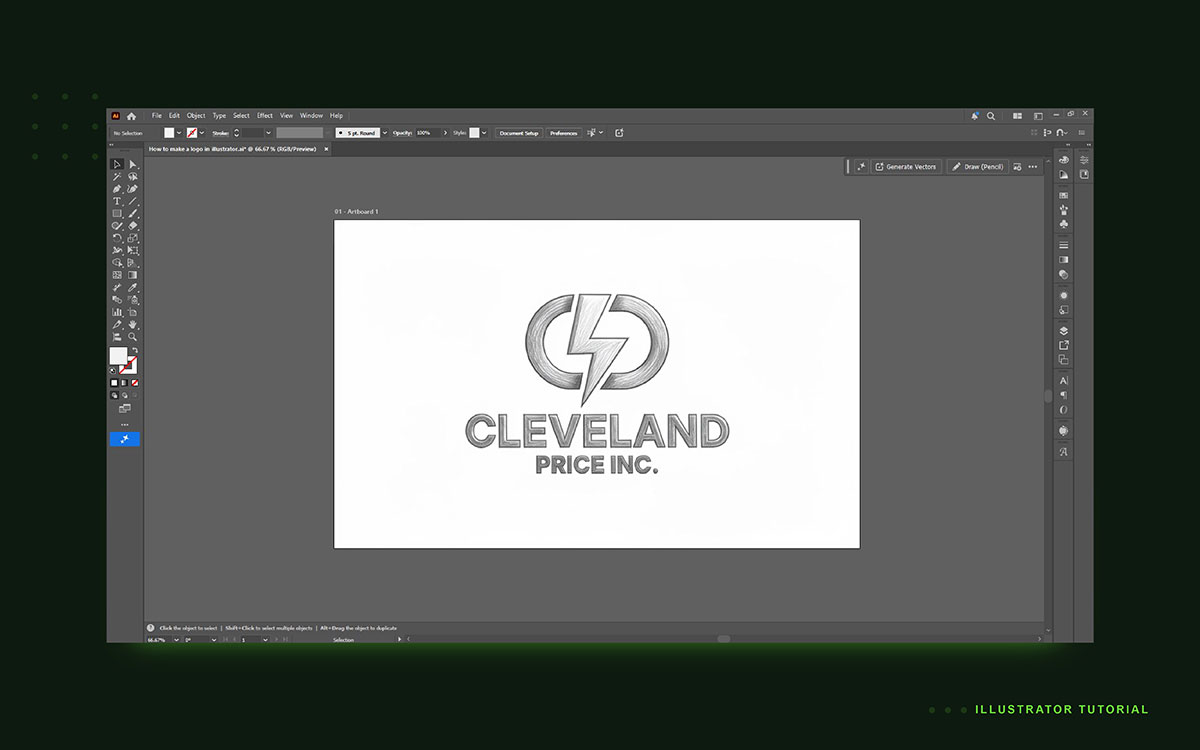Open stroke color dropdown in control bar

[202, 133]
